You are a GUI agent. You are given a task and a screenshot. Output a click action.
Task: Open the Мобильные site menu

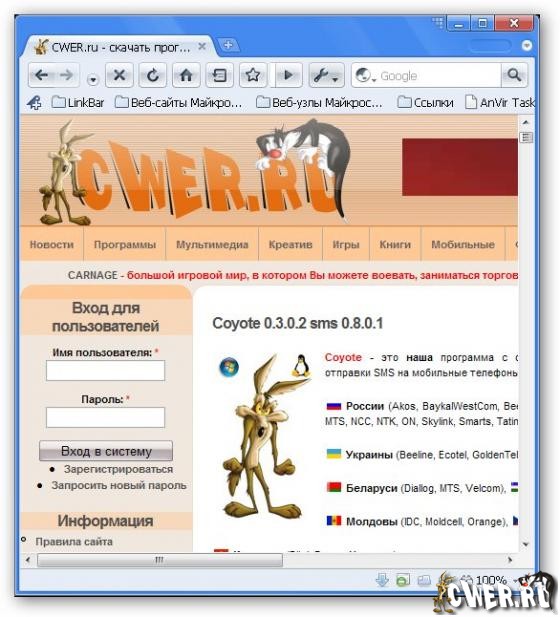point(463,244)
